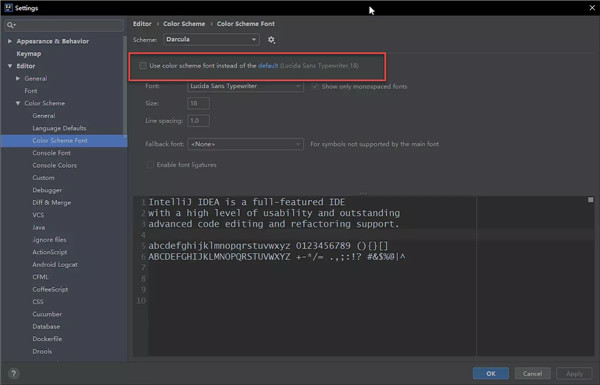Screen dimensions: 600x385
Task: Expand the General node arrow under Editor
Action: coord(18,78)
